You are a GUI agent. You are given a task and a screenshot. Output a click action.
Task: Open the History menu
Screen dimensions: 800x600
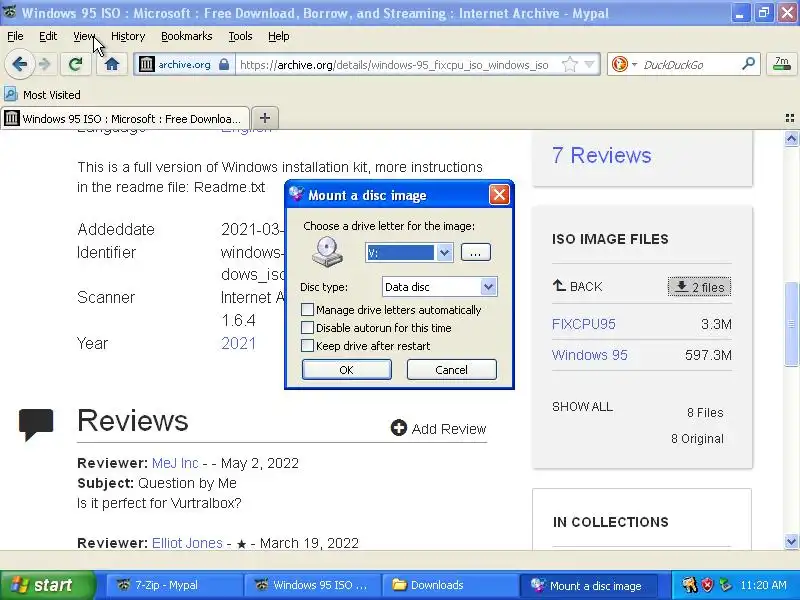(128, 36)
